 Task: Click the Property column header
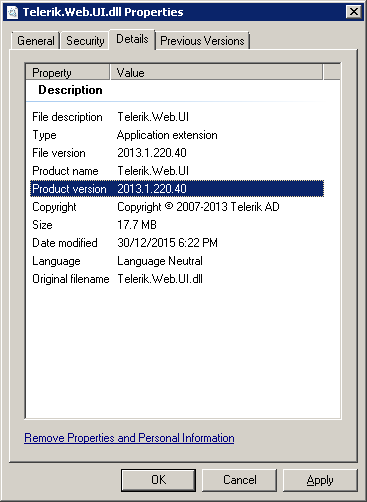(68, 73)
